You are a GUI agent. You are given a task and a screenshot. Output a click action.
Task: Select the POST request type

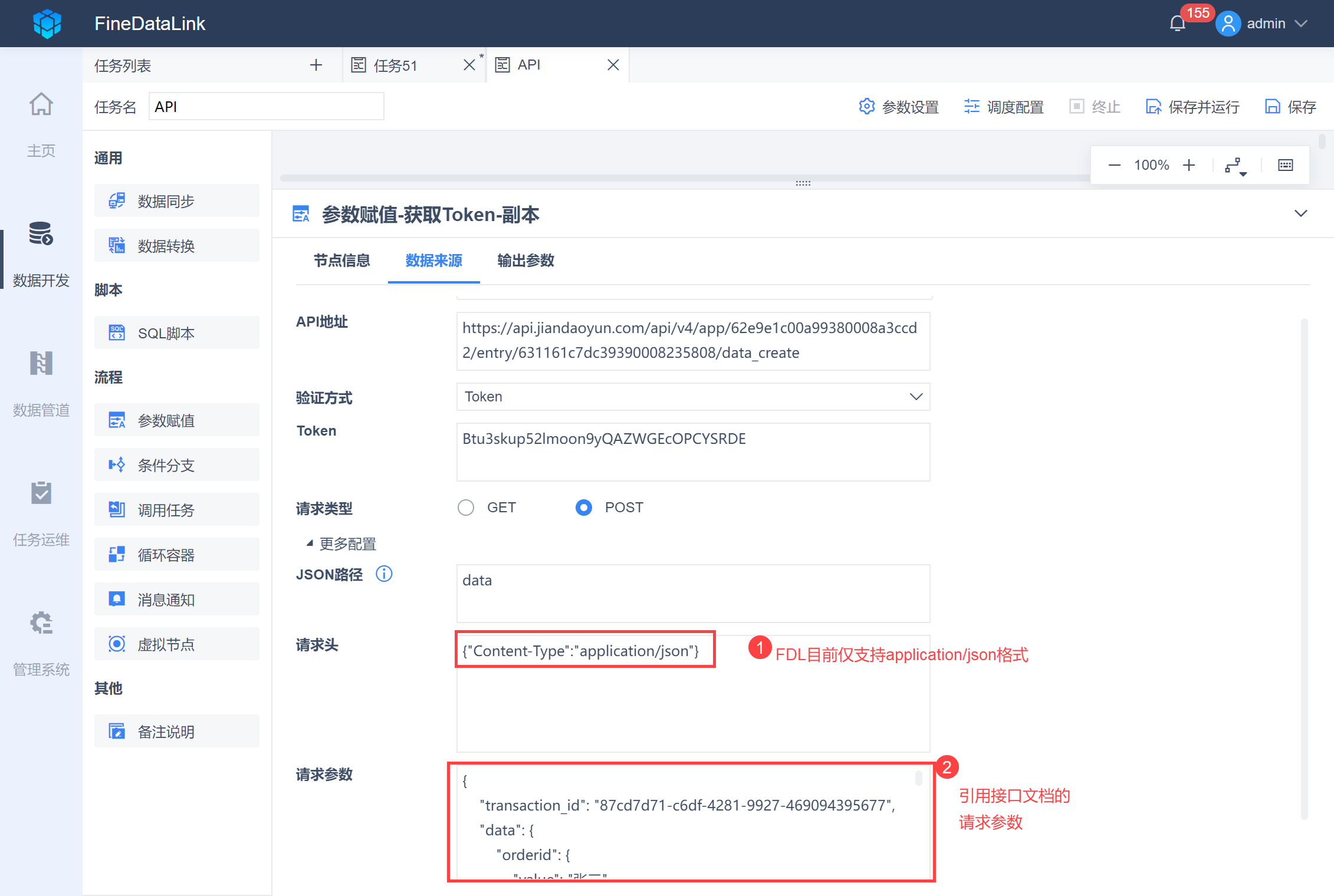(x=584, y=508)
